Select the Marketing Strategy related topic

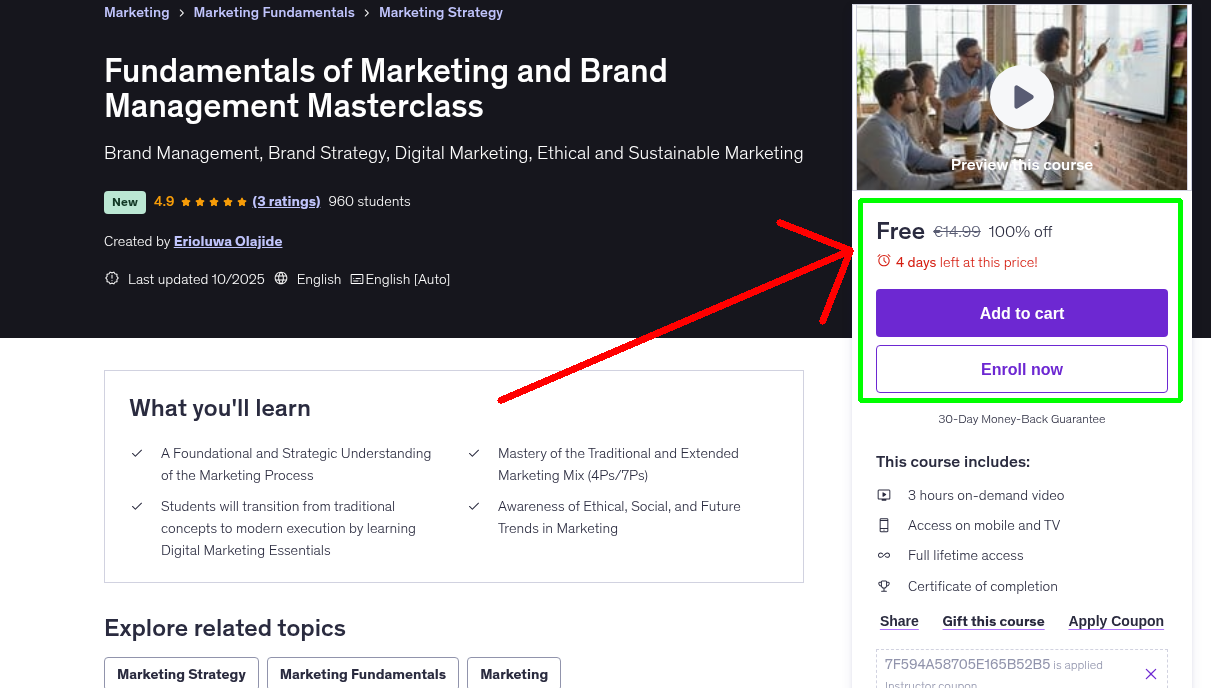[181, 674]
